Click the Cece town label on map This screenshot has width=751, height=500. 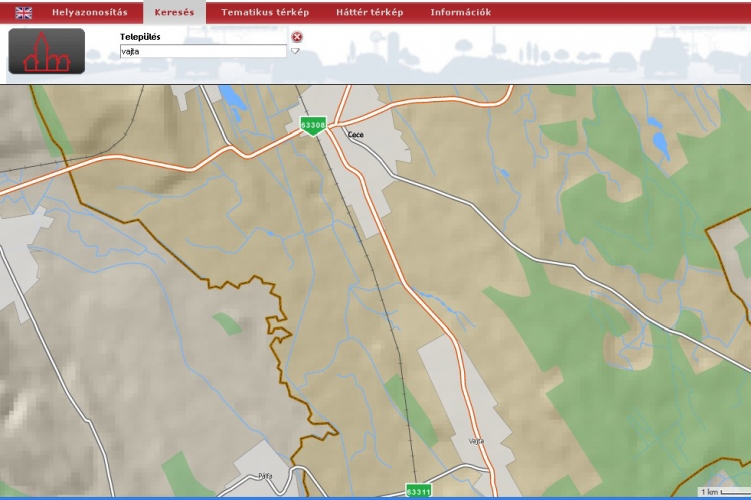[353, 134]
